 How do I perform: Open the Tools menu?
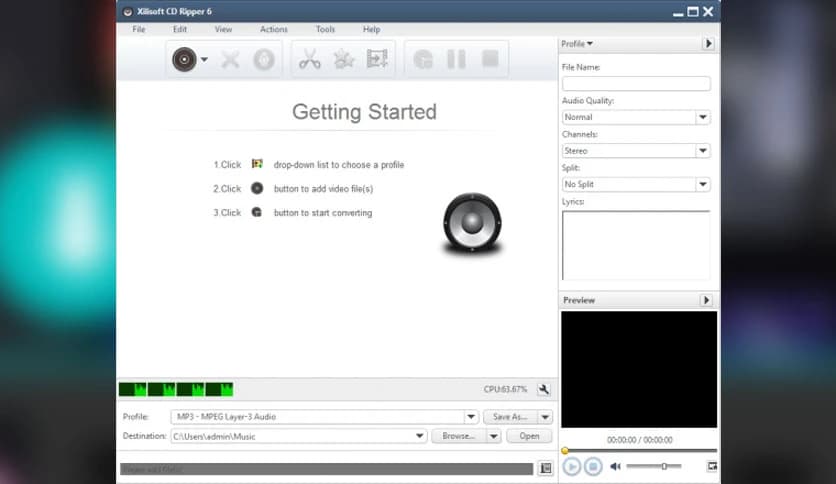325,29
